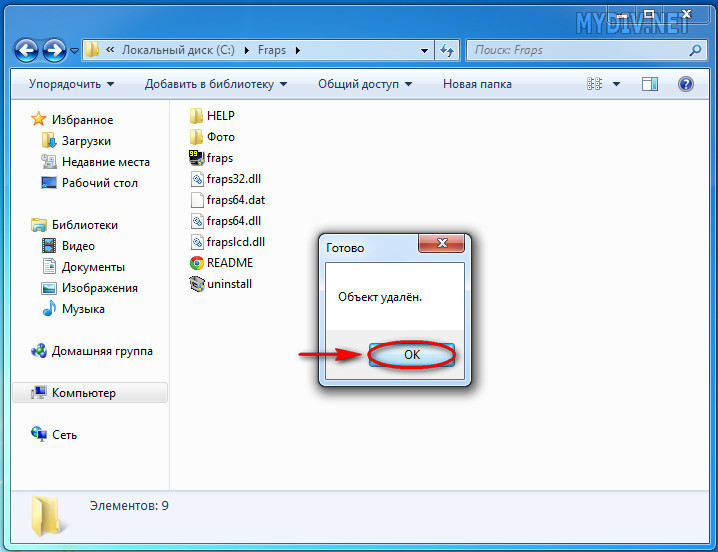Show hidden breadcrumb path chevrons

[x=110, y=49]
